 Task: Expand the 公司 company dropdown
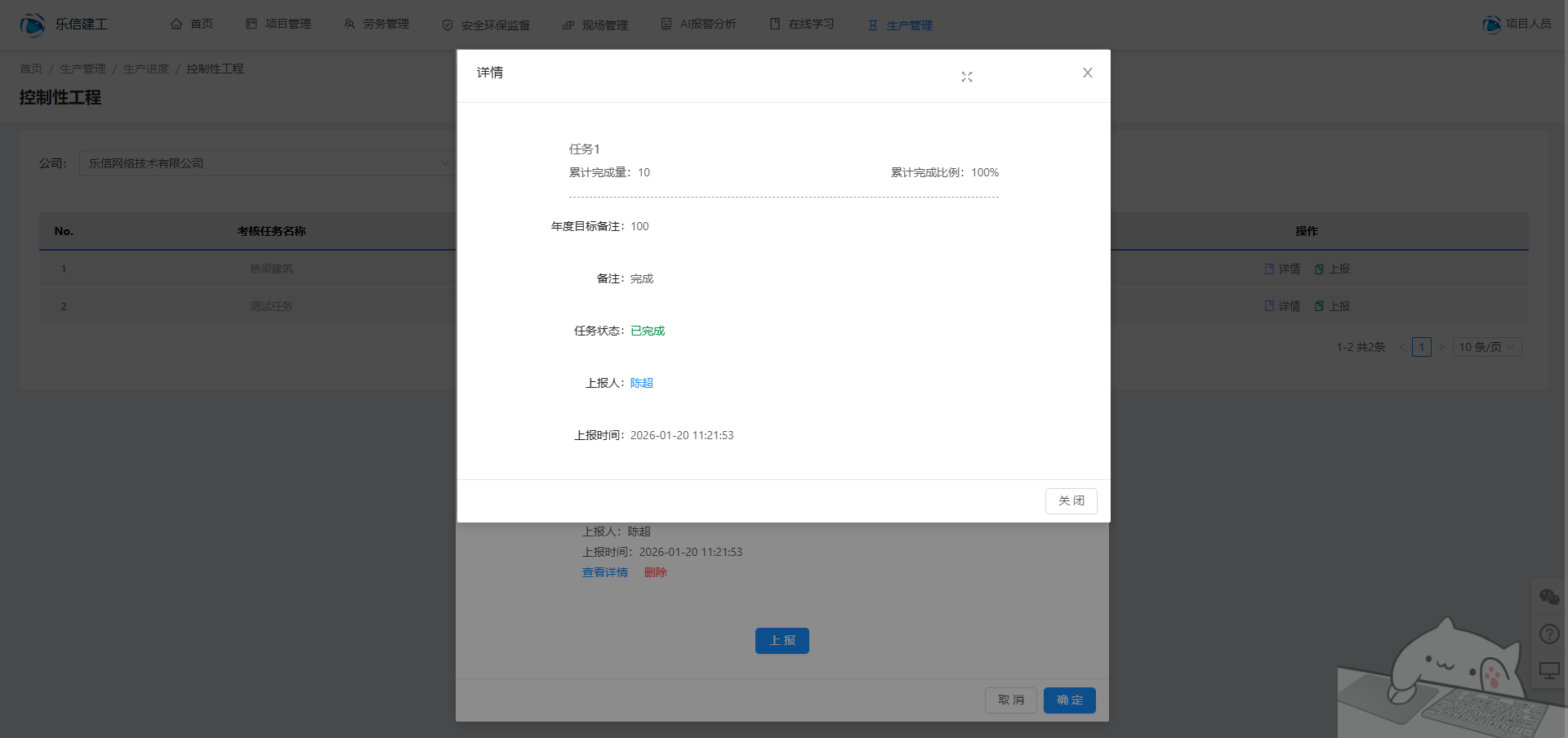267,163
